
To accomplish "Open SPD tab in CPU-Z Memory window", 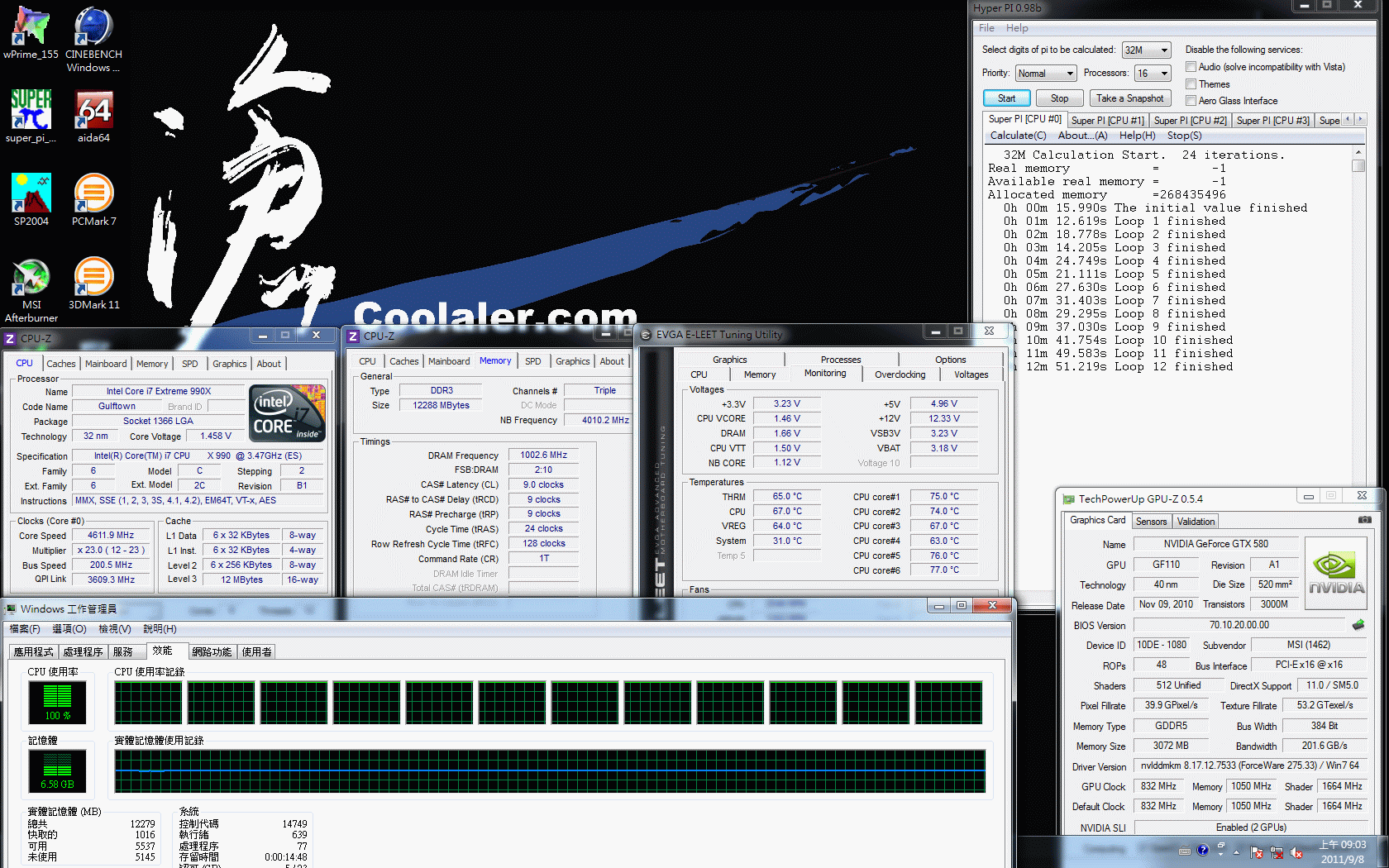I will pyautogui.click(x=533, y=361).
